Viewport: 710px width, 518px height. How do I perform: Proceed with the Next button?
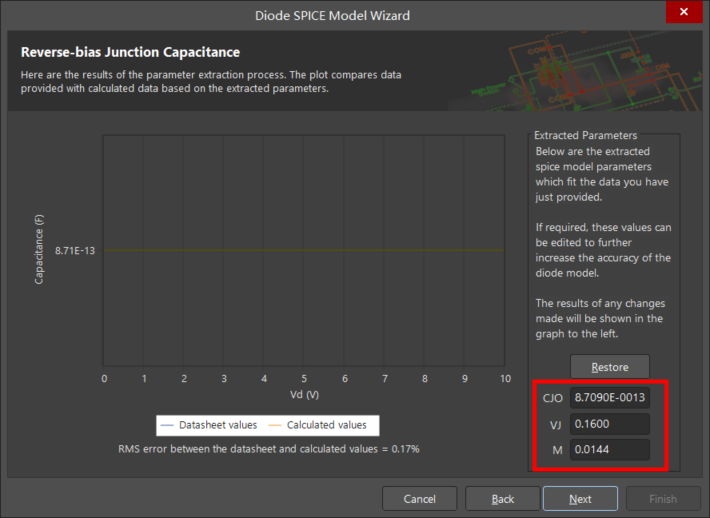580,498
